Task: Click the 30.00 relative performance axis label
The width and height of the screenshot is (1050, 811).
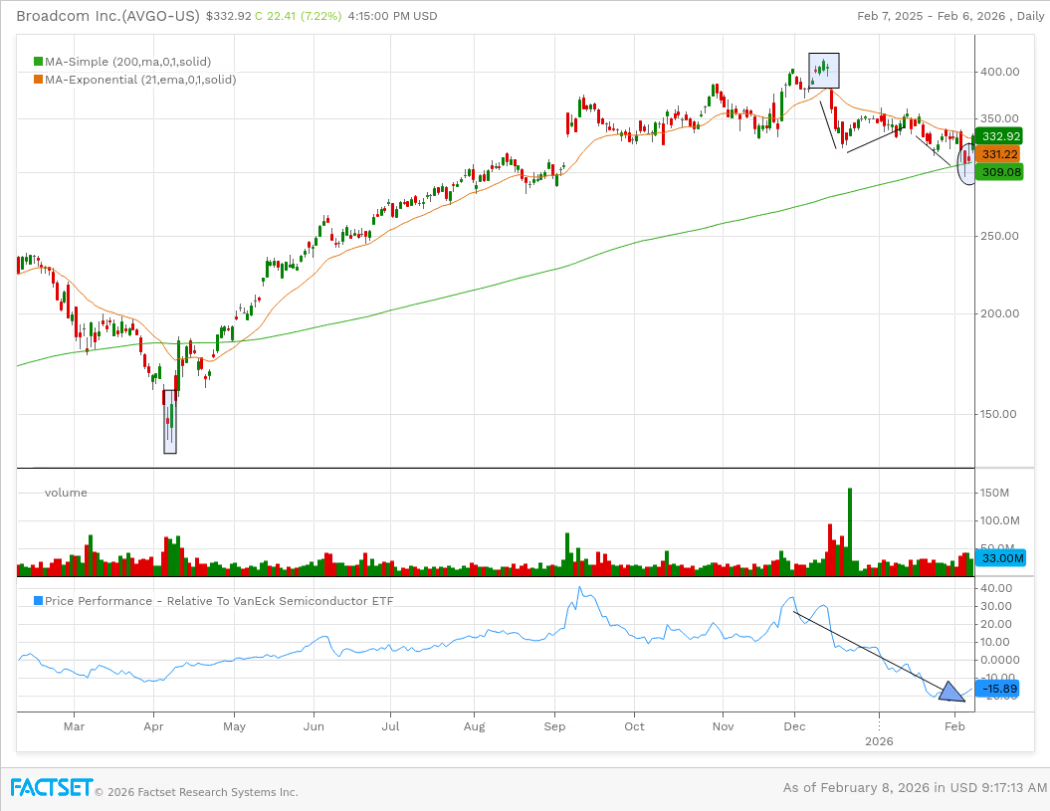Action: [996, 606]
